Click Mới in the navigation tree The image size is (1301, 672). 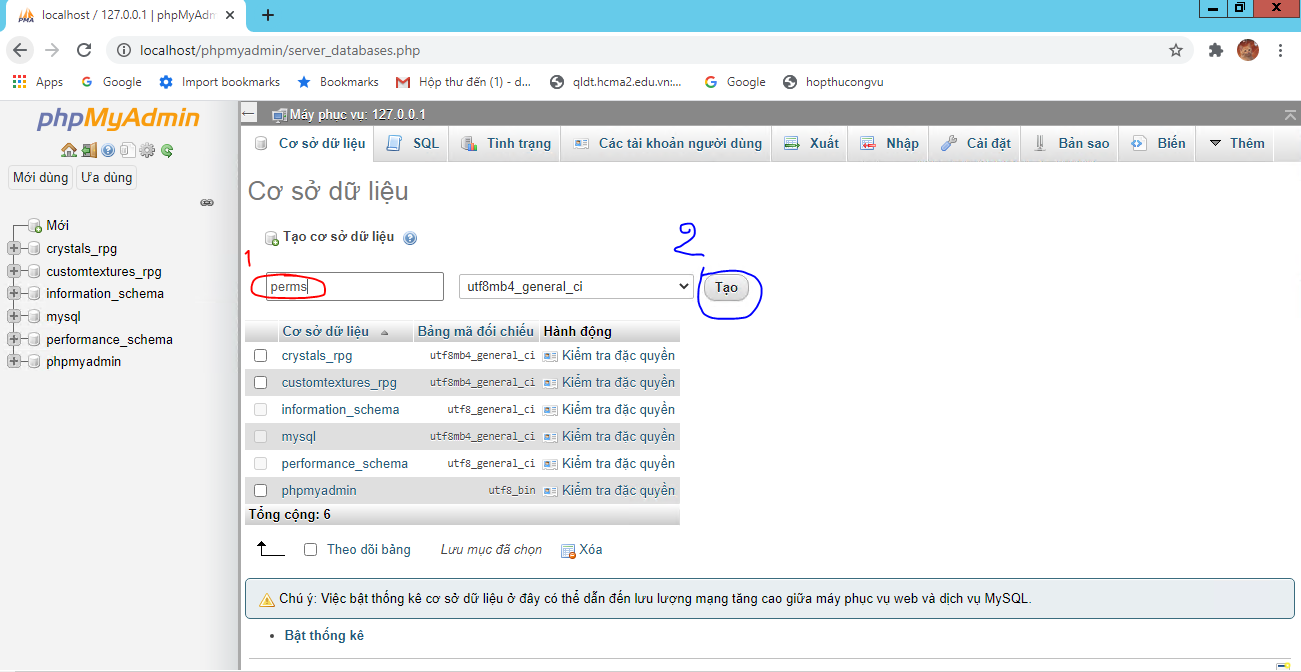(x=57, y=225)
